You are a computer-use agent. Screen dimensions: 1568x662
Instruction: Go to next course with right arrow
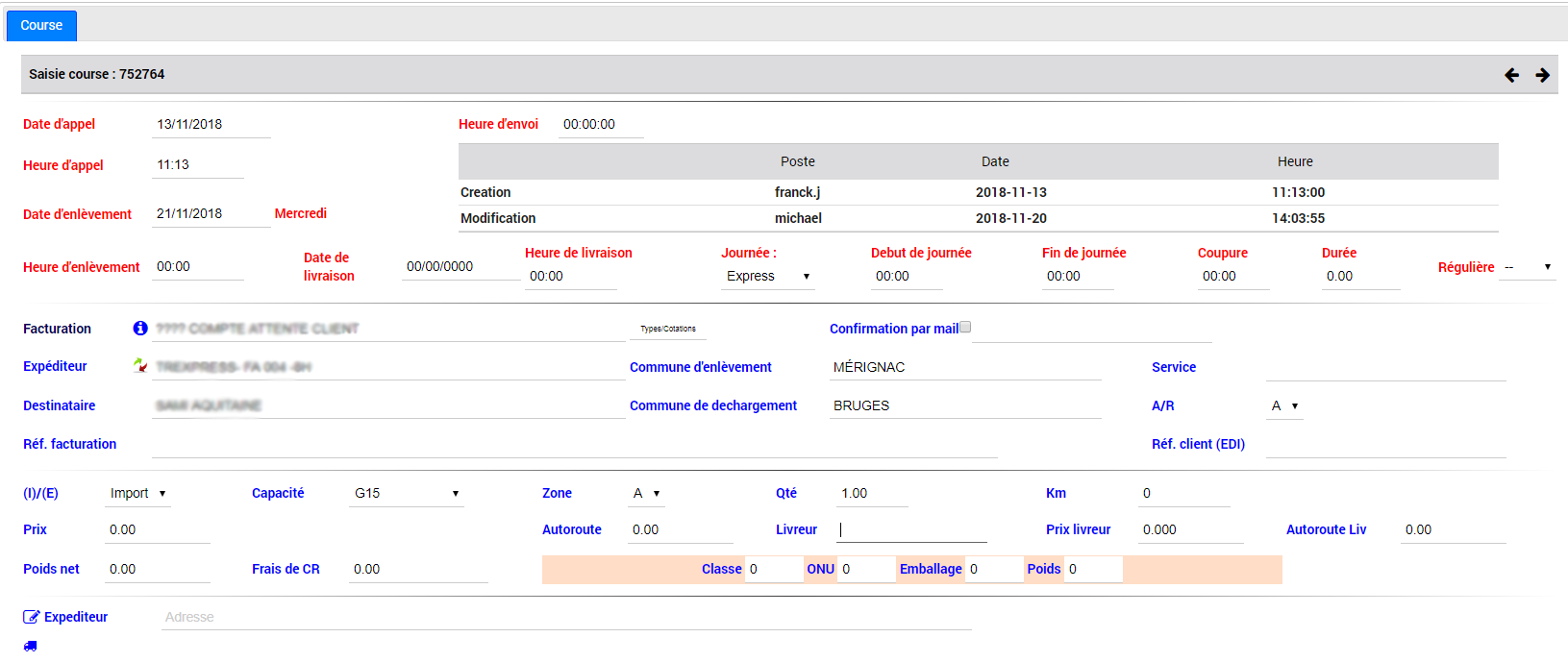click(1542, 75)
